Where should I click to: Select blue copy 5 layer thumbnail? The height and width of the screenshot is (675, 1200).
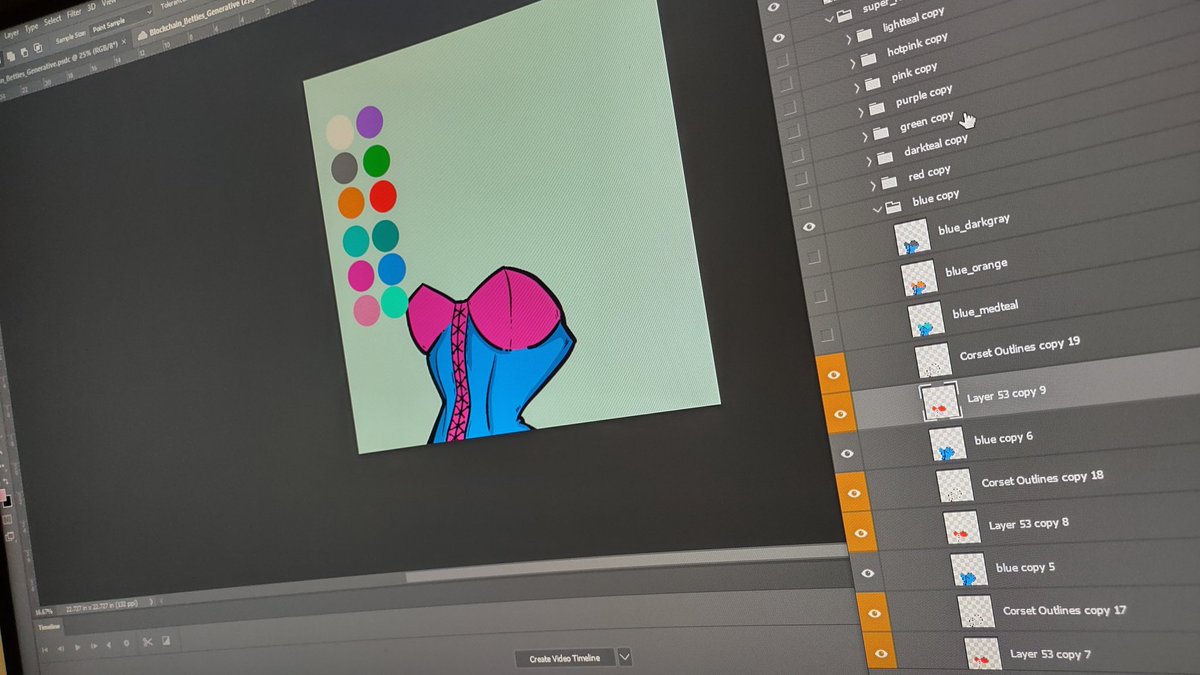tap(969, 570)
